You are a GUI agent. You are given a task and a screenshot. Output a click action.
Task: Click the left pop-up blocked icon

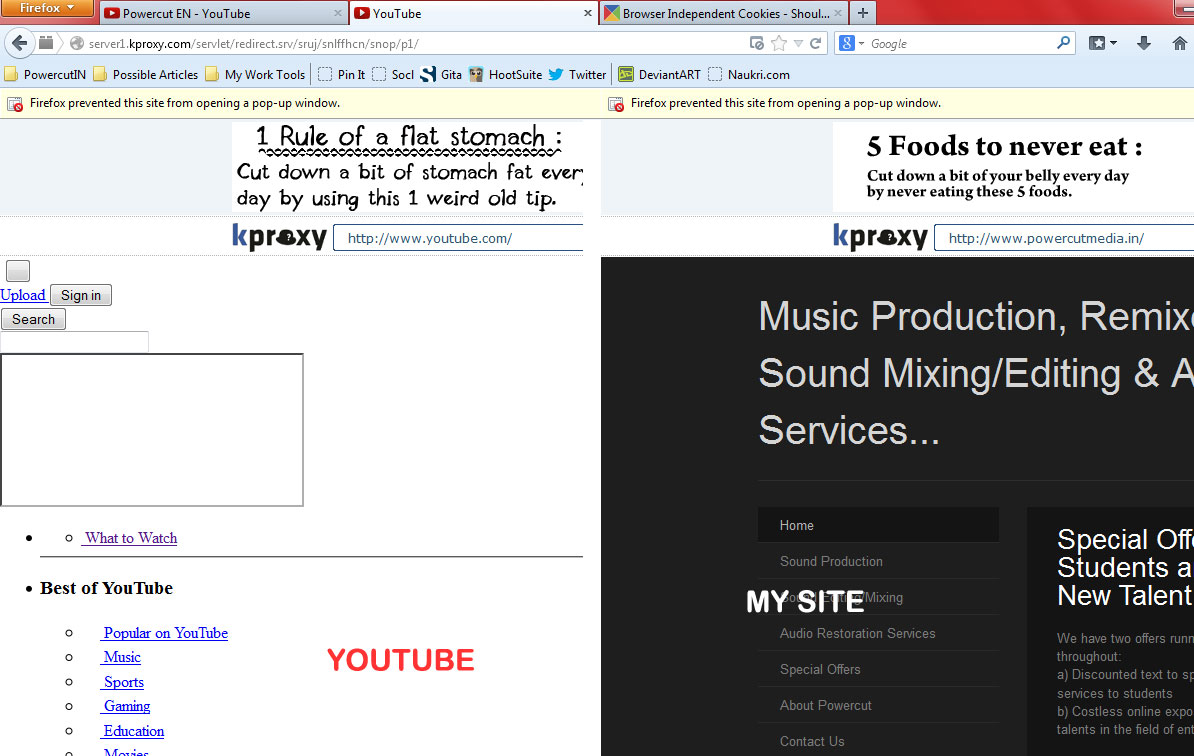click(14, 104)
